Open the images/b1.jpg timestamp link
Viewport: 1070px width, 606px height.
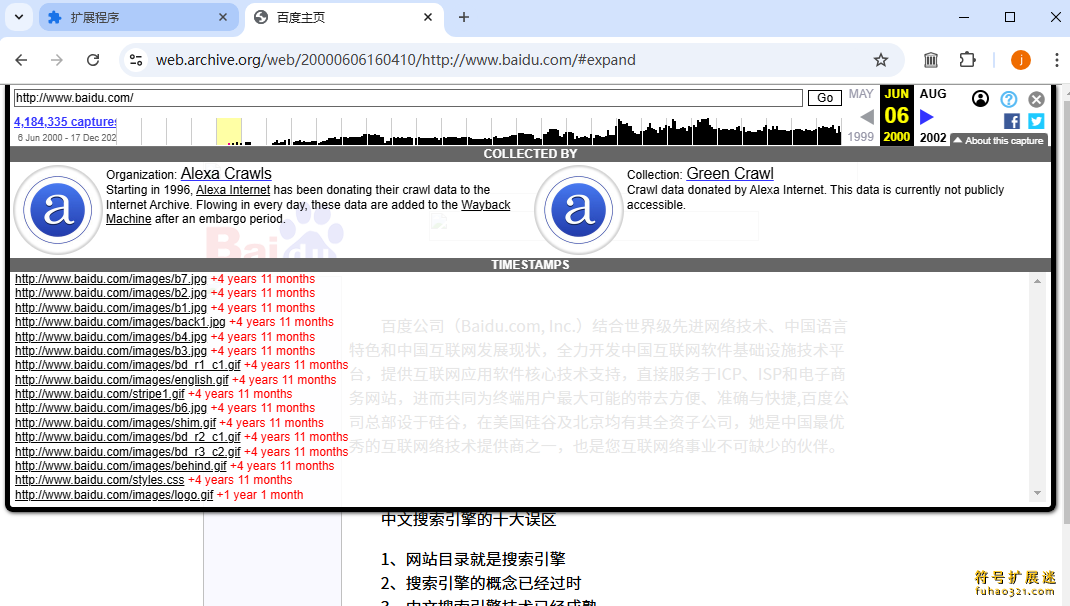[x=111, y=308]
